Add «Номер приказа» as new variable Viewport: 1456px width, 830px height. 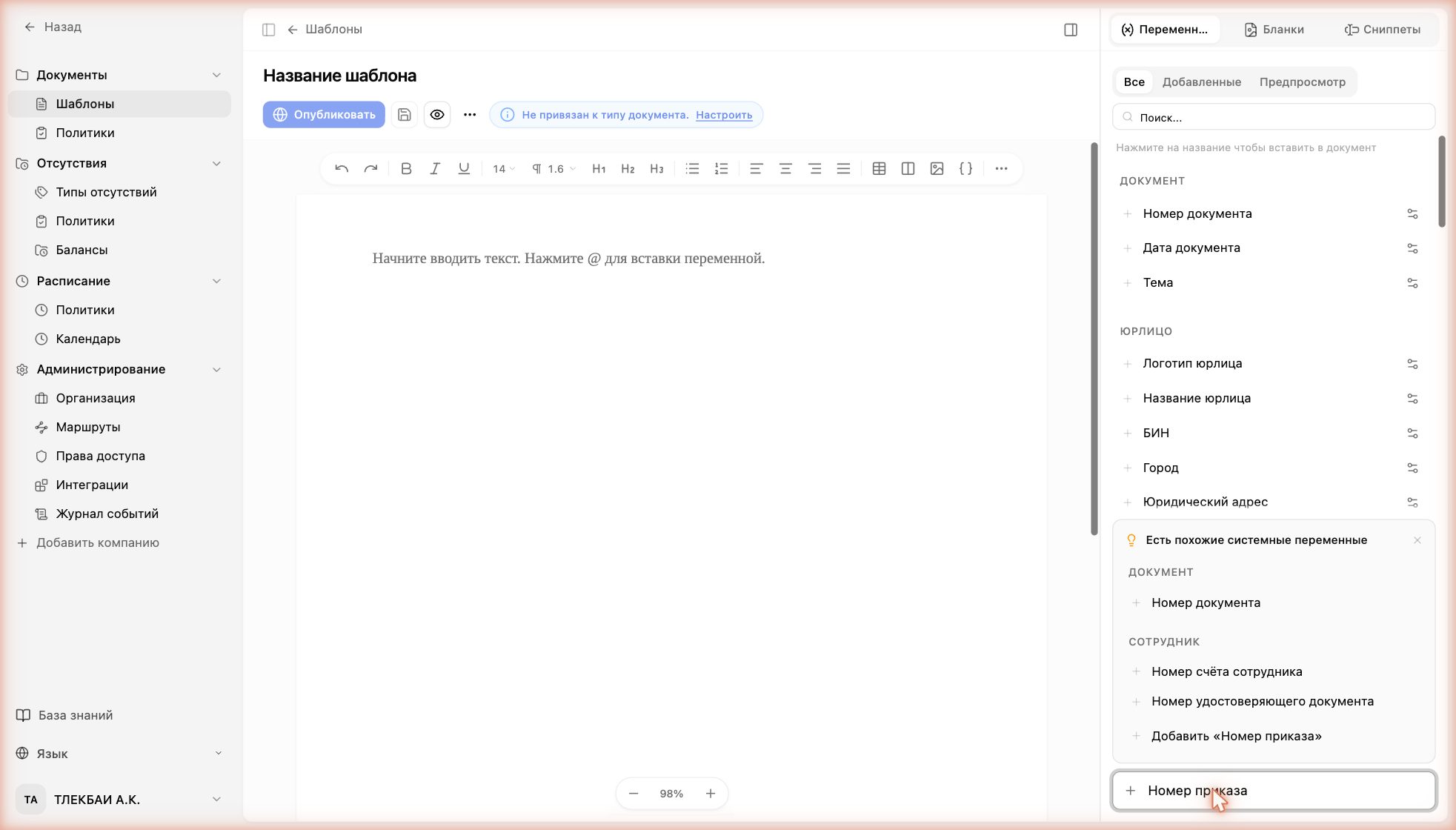click(1236, 737)
